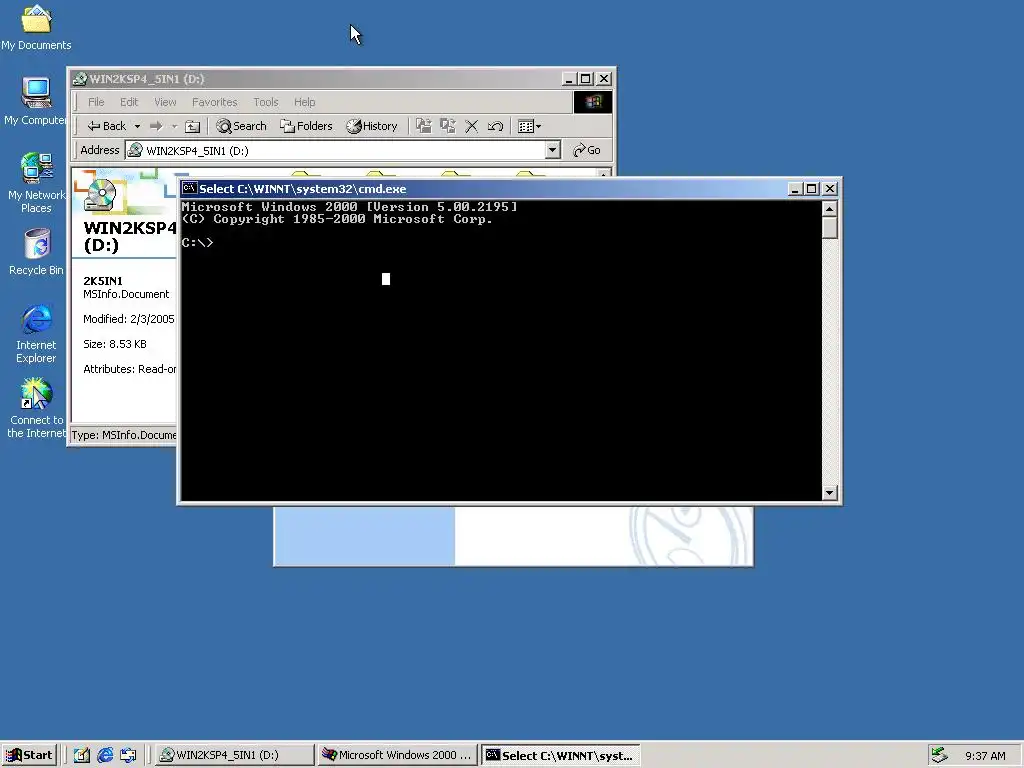
Task: Go Back in Explorer window
Action: click(x=107, y=126)
